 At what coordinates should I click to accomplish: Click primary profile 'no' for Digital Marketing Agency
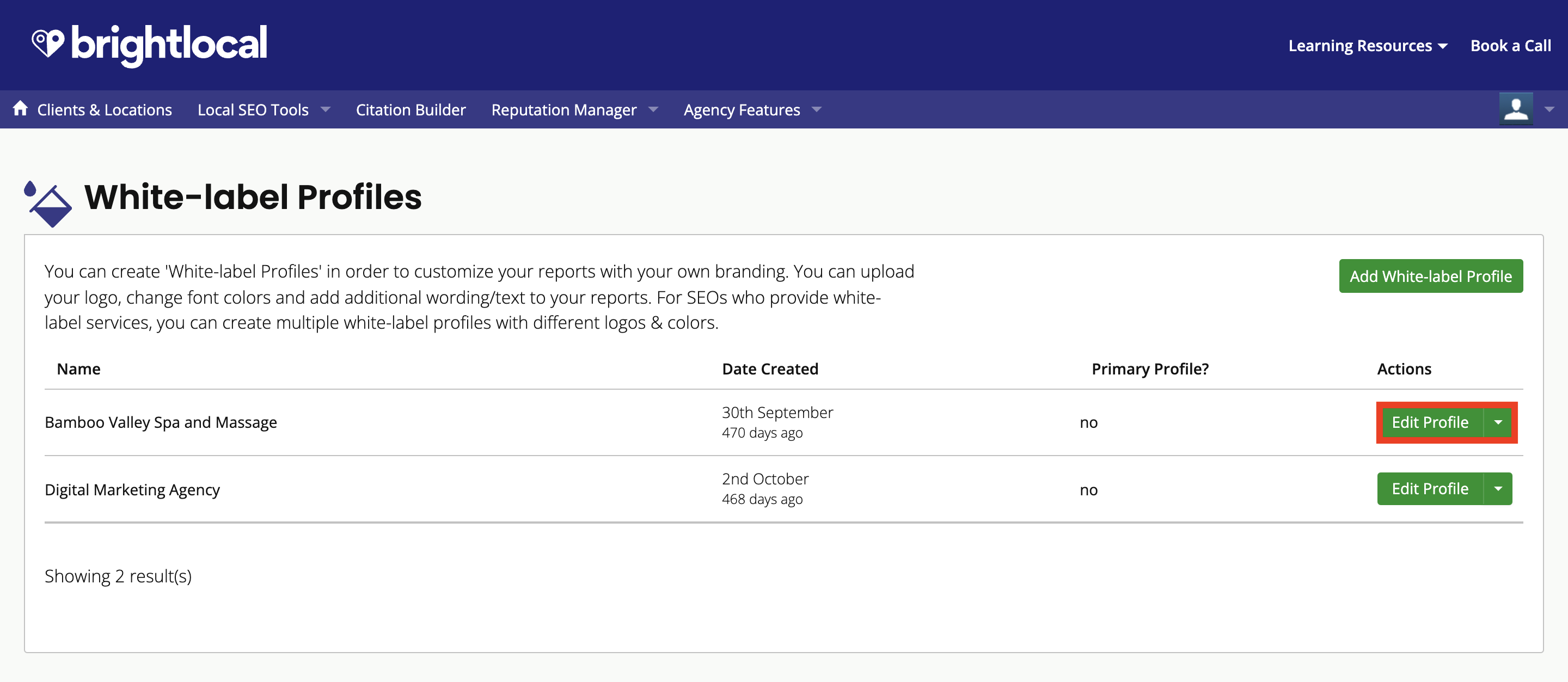(1088, 490)
